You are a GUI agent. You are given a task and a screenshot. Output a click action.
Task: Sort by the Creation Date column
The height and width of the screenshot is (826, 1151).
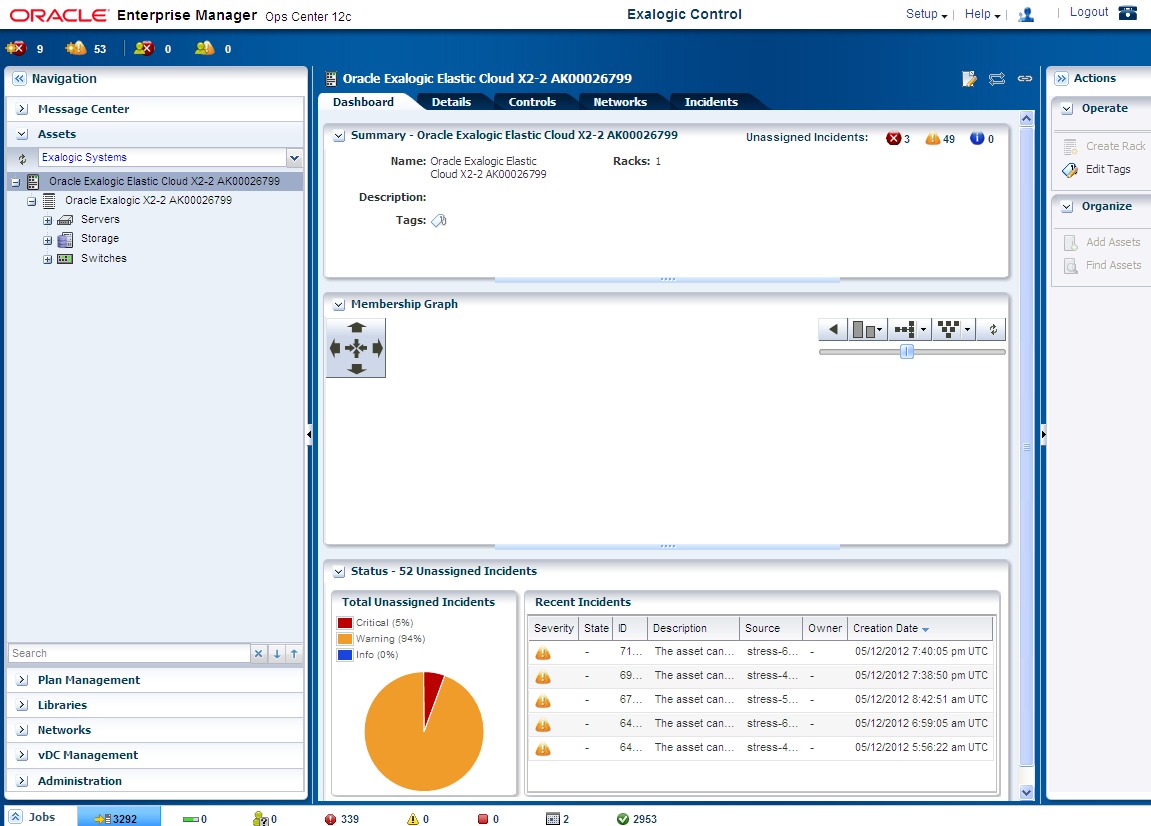click(x=920, y=628)
